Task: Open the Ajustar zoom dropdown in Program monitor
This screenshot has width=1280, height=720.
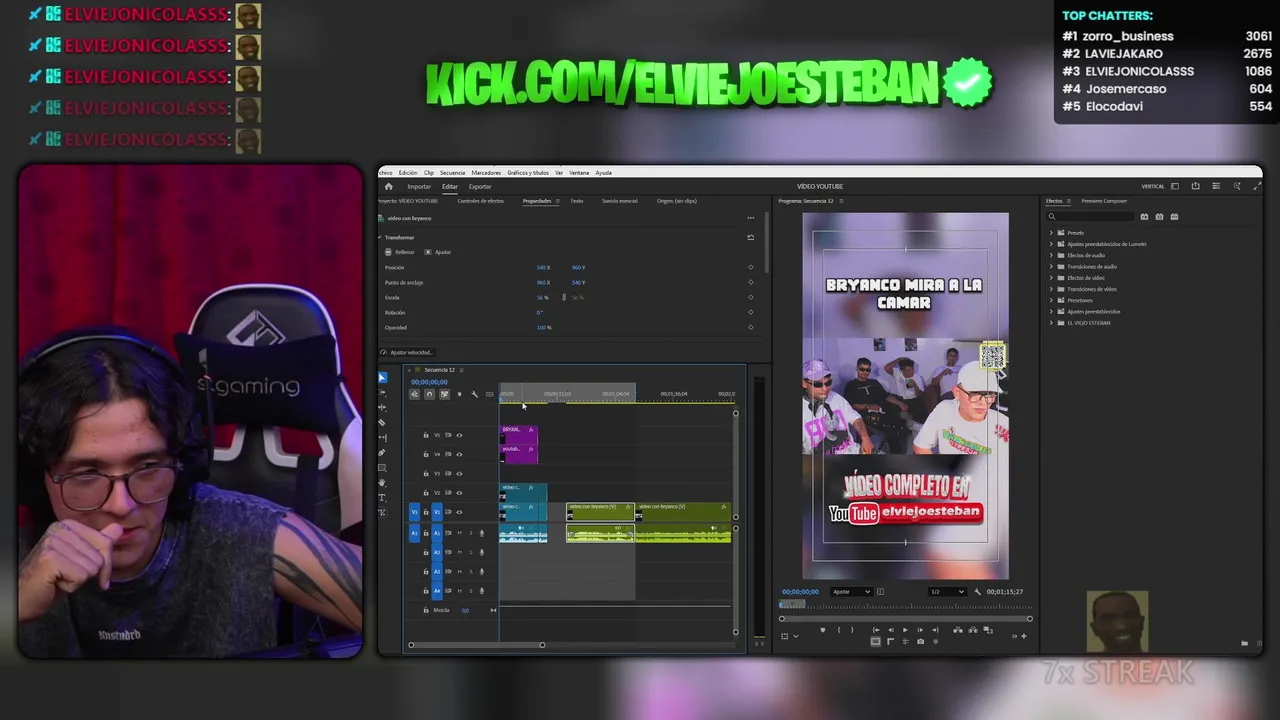Action: point(852,592)
